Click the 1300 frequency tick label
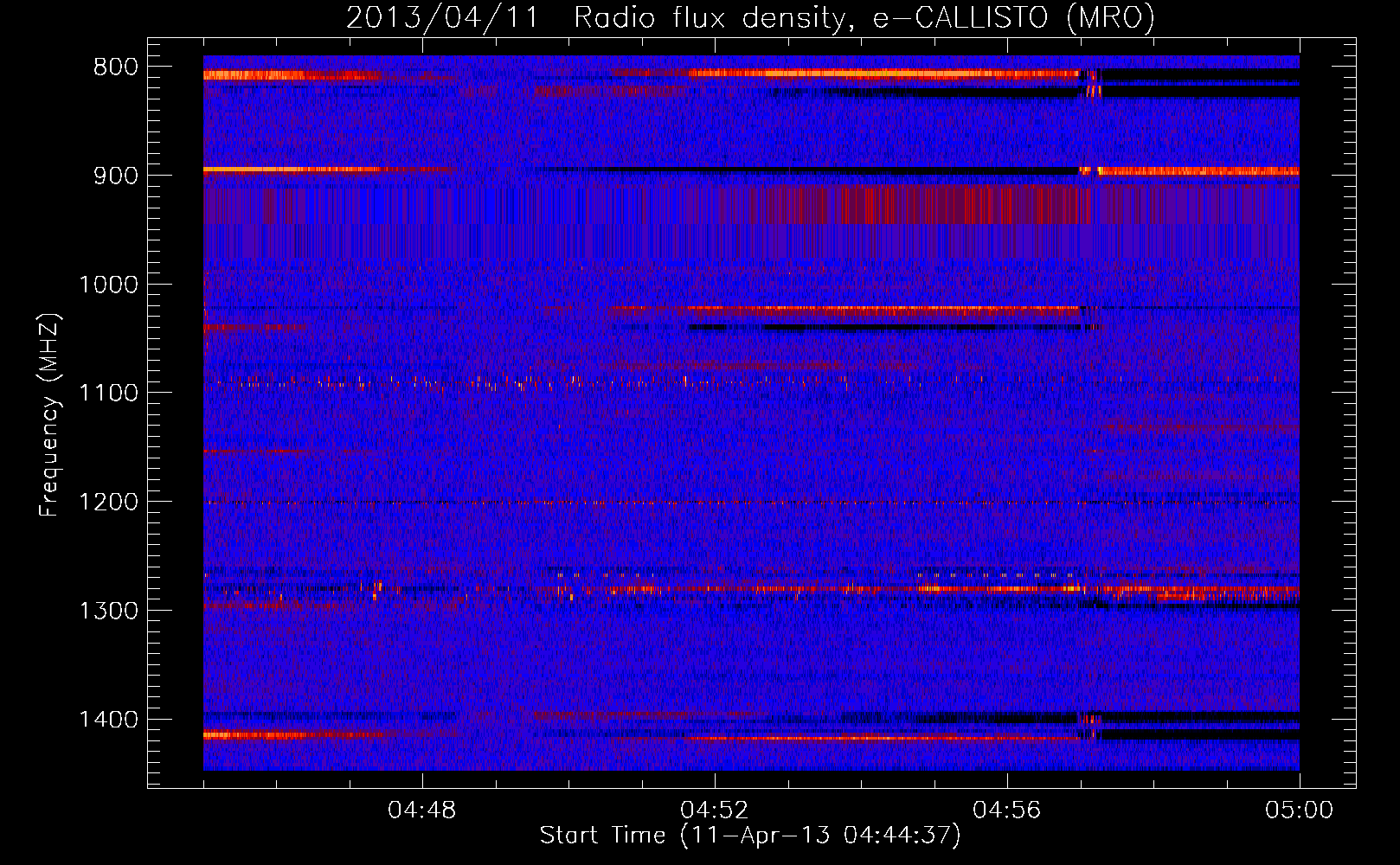 [108, 611]
